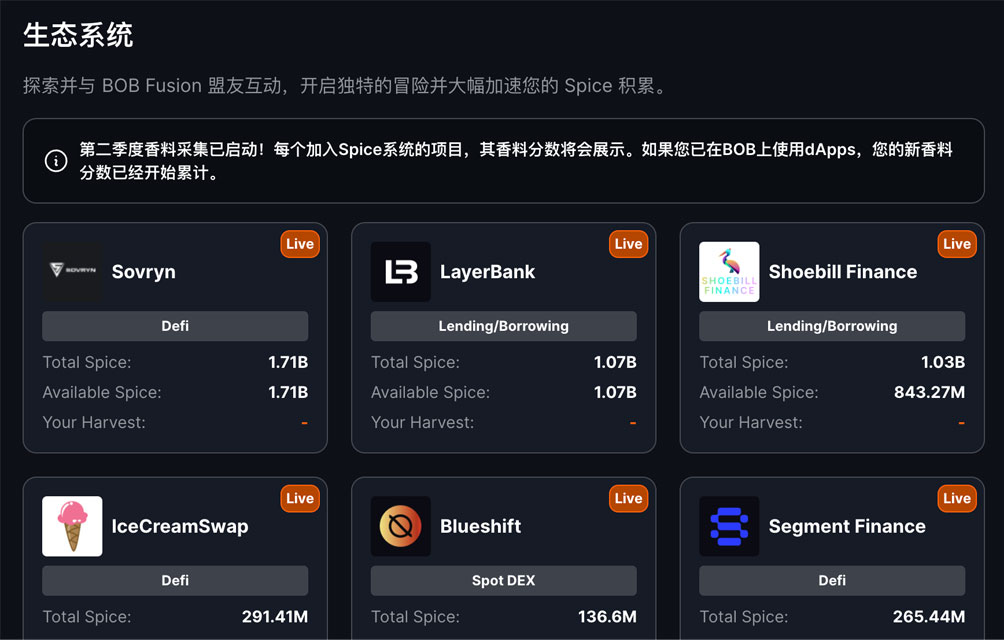Click the Total Spice label on Blueshift card

416,617
